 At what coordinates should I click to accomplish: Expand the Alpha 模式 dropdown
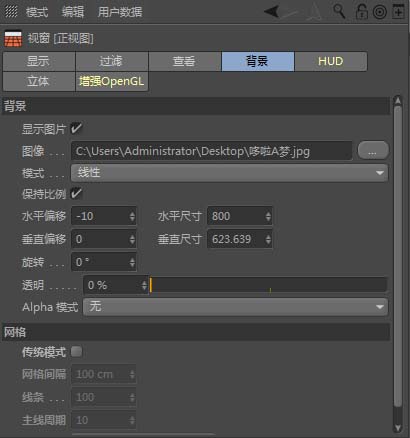[235, 307]
